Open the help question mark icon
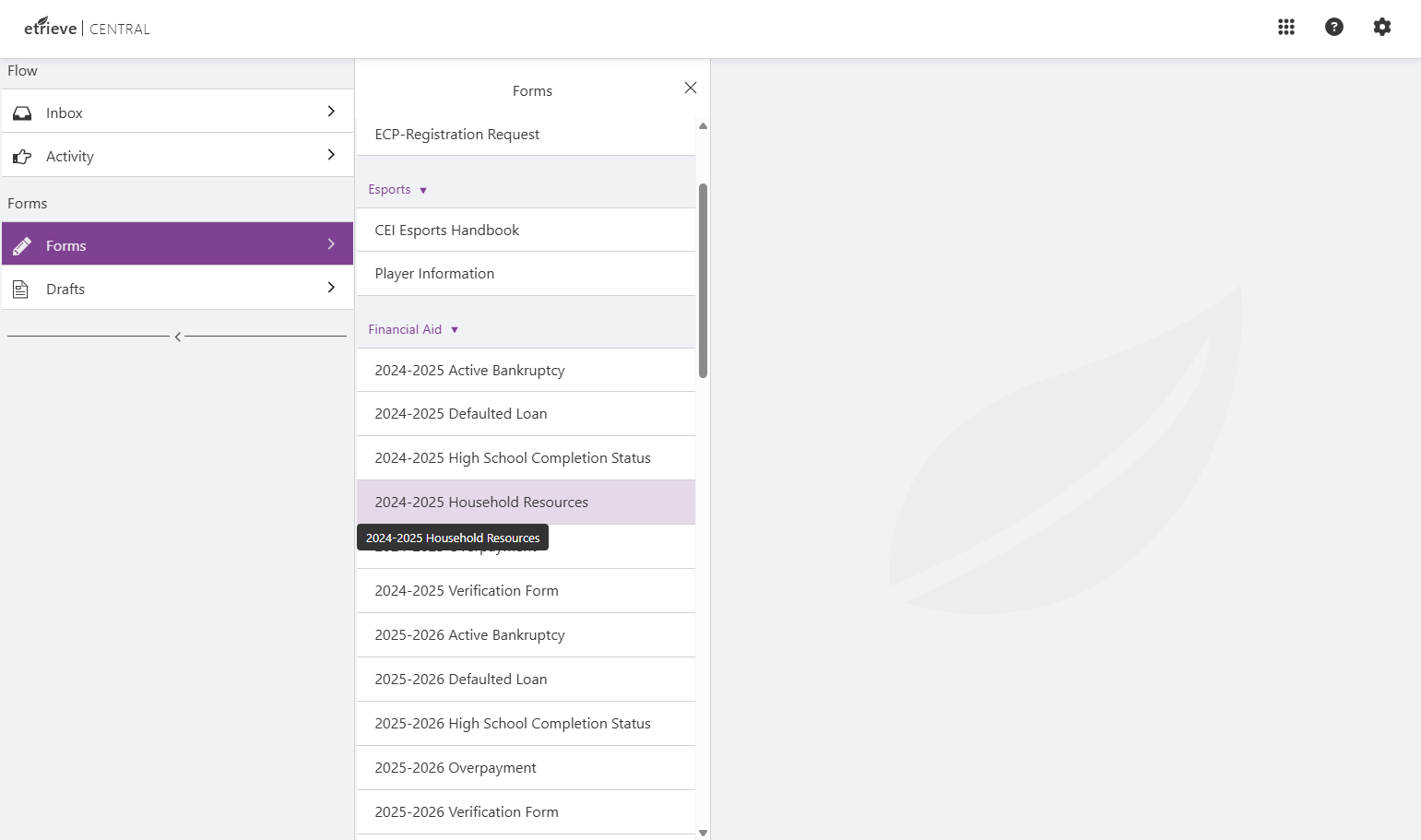The height and width of the screenshot is (840, 1421). [x=1334, y=27]
